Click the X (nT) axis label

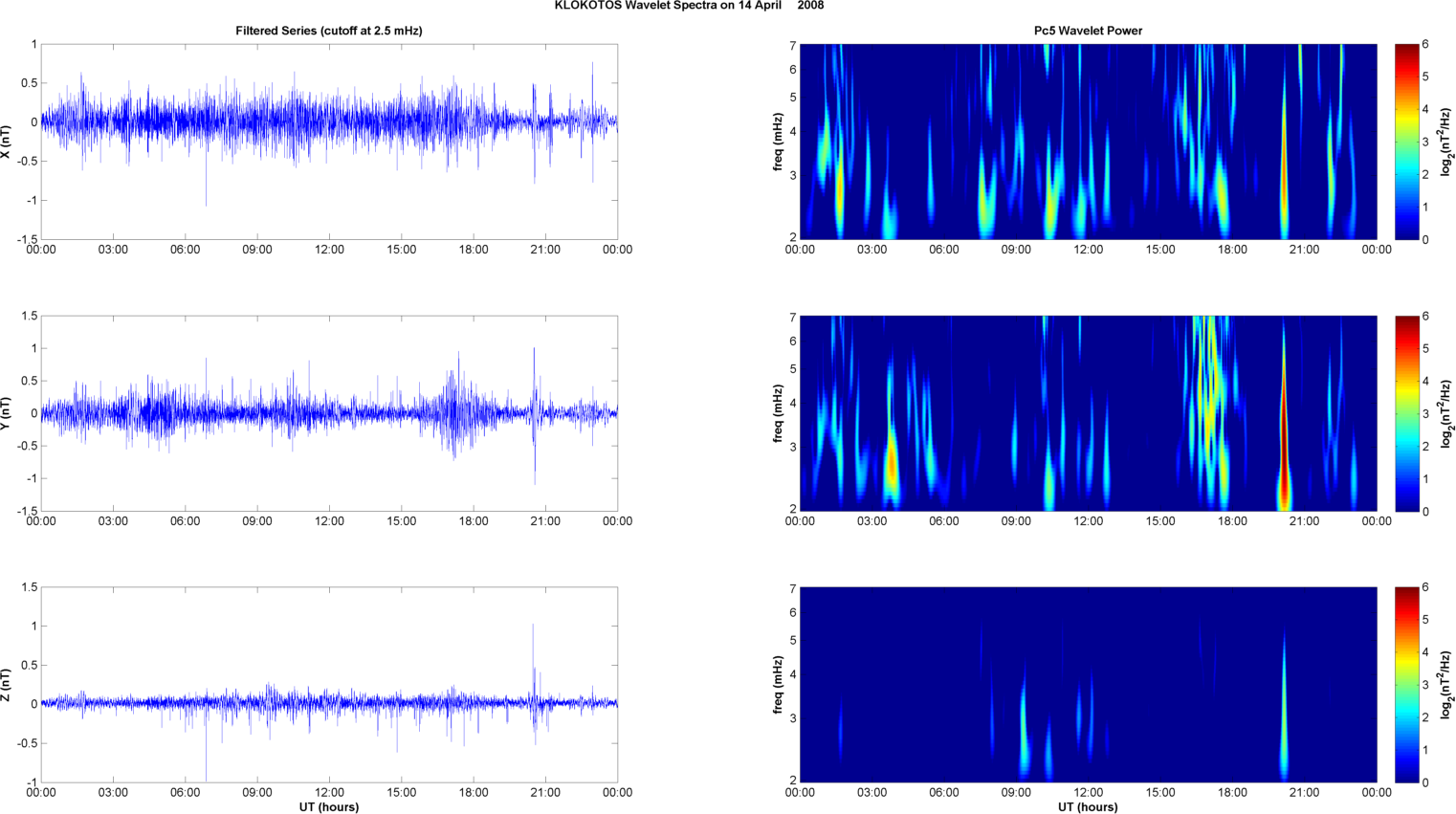[6, 142]
